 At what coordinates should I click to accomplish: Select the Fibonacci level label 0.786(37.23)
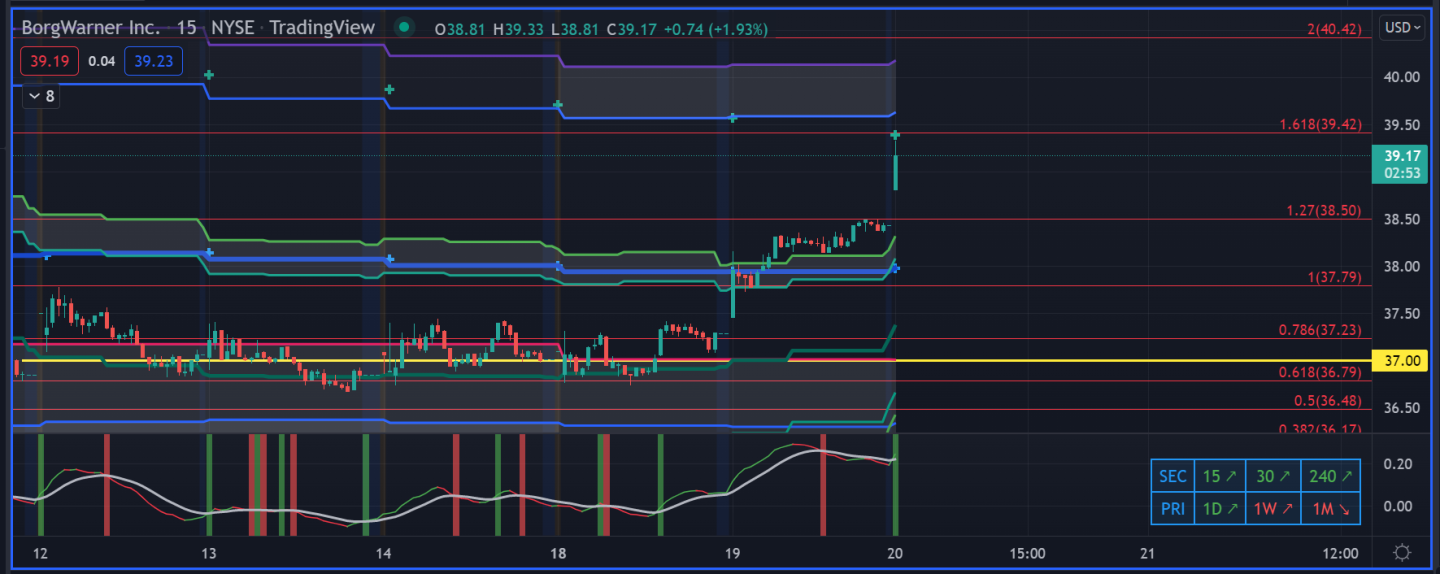(x=1320, y=330)
